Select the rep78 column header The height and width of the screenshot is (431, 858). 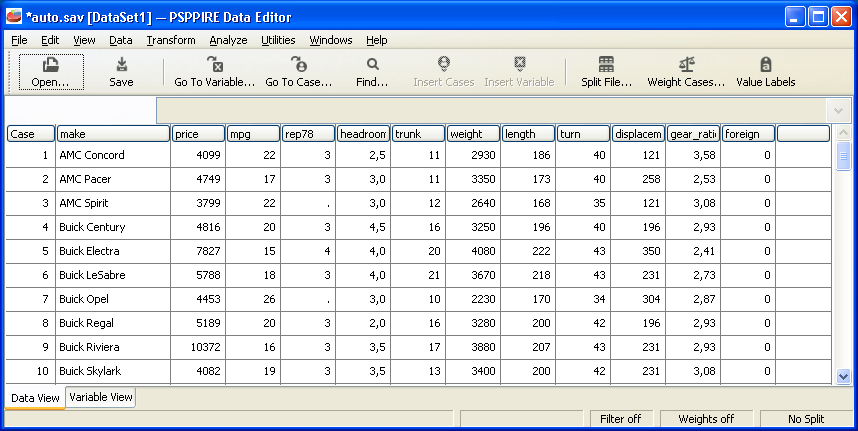[309, 134]
